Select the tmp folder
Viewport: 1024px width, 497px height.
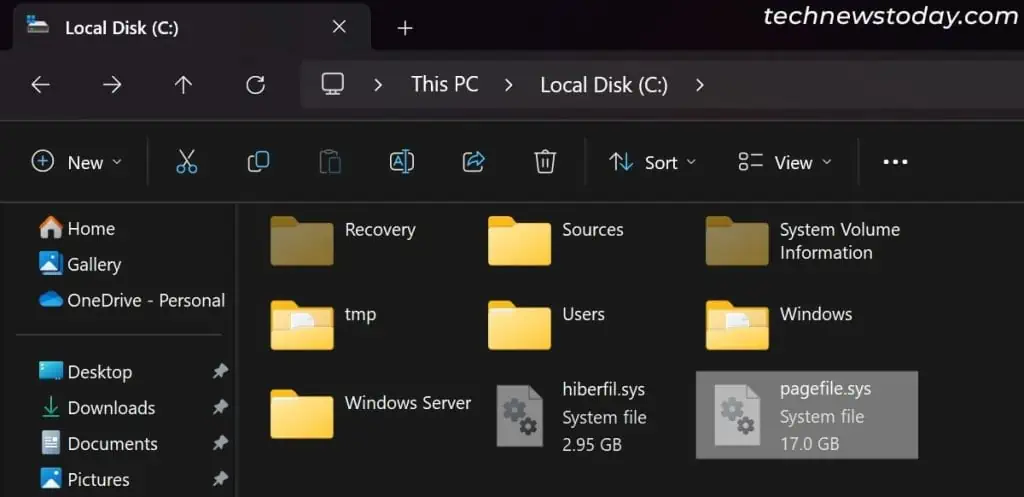click(323, 325)
